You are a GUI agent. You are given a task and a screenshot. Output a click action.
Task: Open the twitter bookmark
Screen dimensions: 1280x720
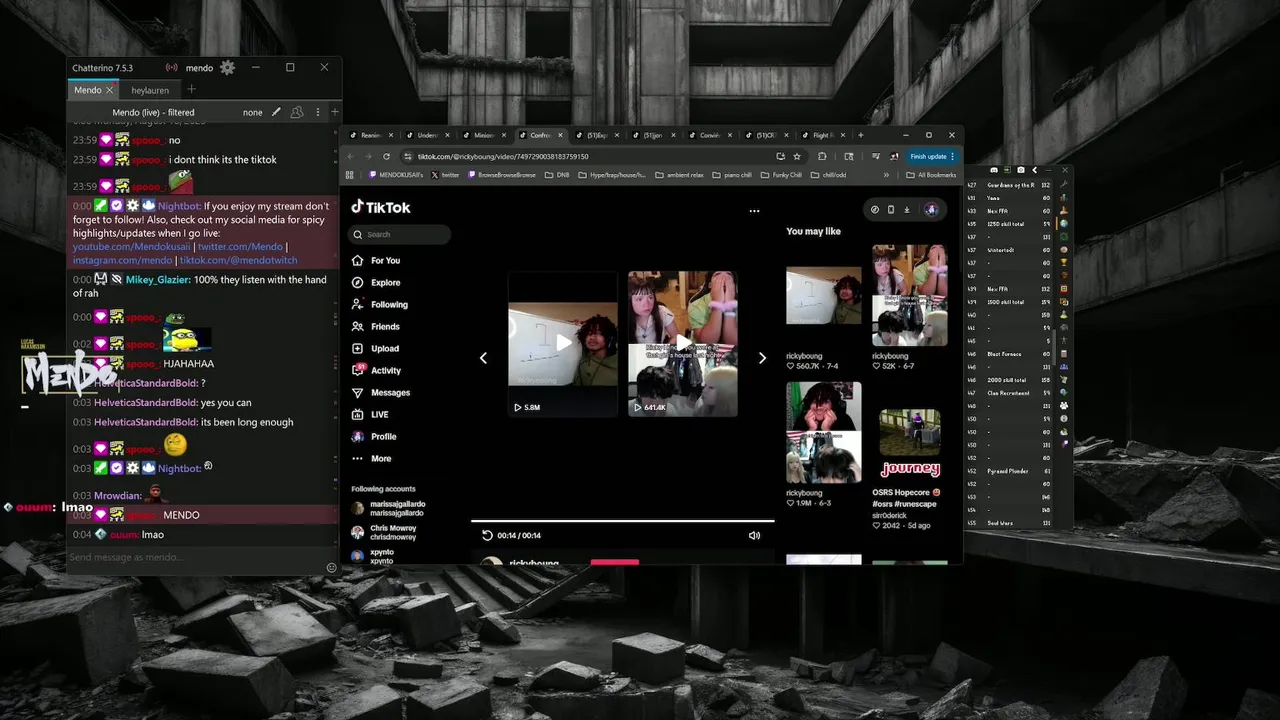[x=445, y=175]
